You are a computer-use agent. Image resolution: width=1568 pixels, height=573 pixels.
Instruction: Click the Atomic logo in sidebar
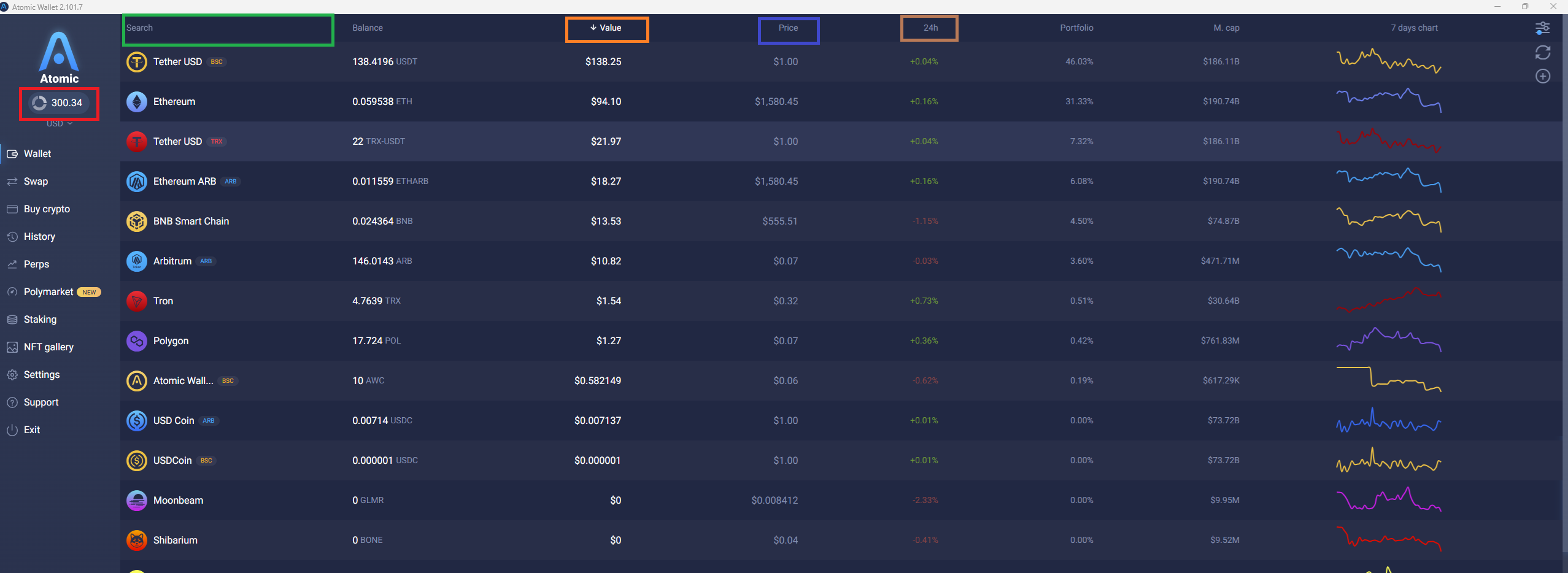tap(59, 58)
